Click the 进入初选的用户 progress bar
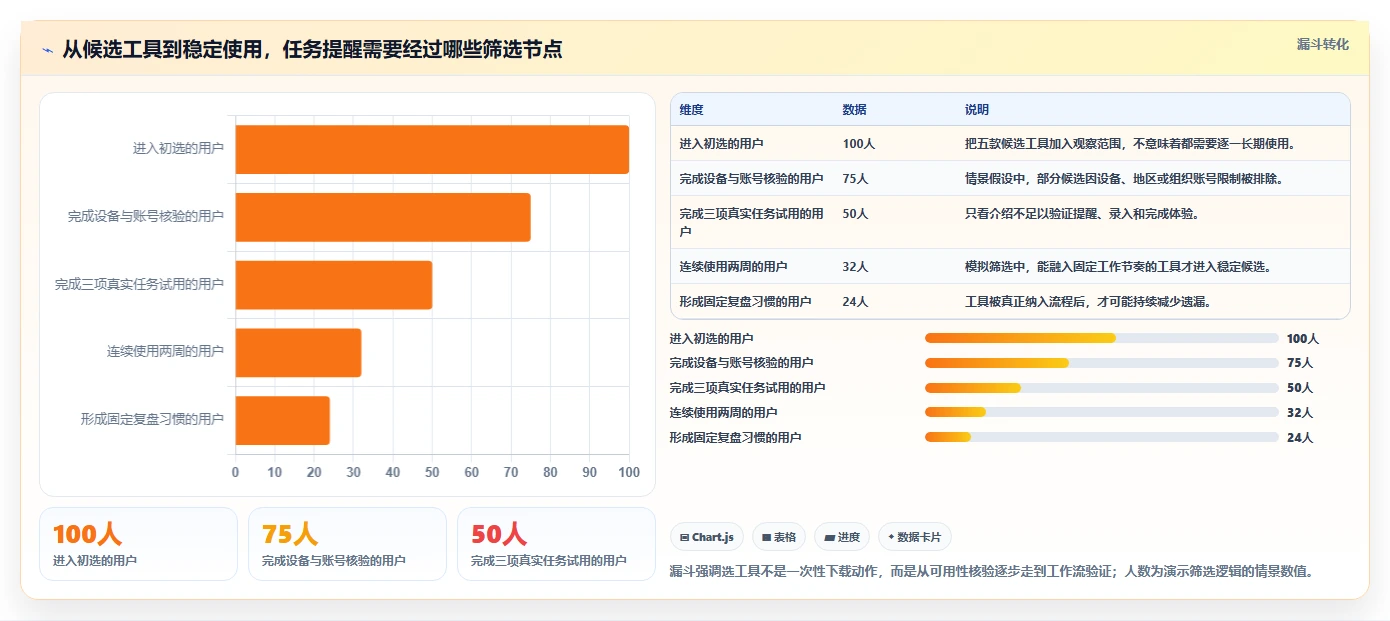This screenshot has height=621, width=1390. pyautogui.click(x=1102, y=338)
